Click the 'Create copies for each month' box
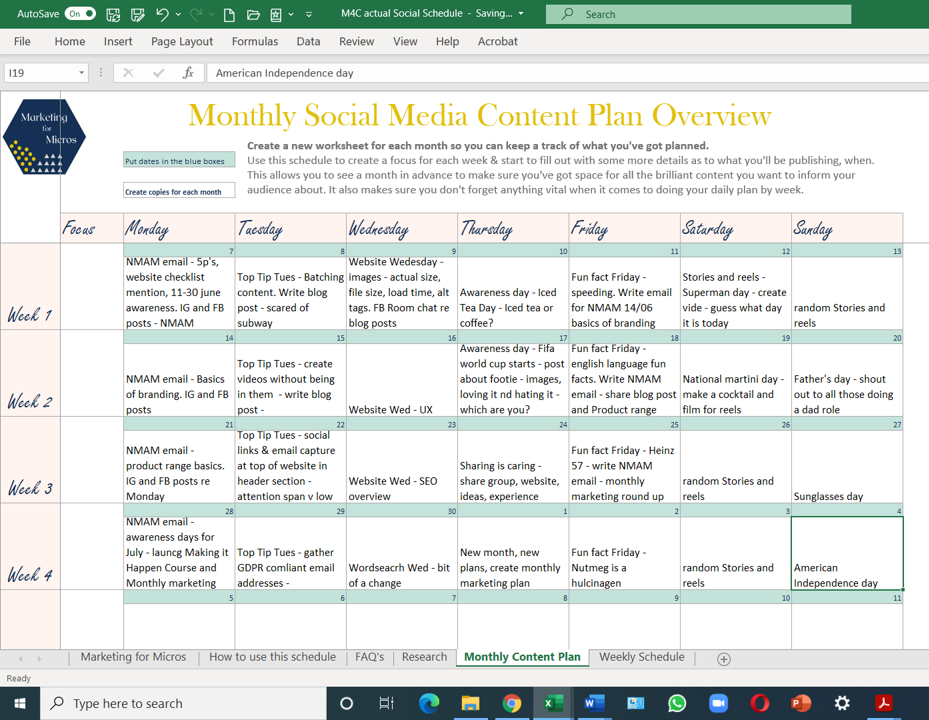This screenshot has width=929, height=720. click(179, 191)
